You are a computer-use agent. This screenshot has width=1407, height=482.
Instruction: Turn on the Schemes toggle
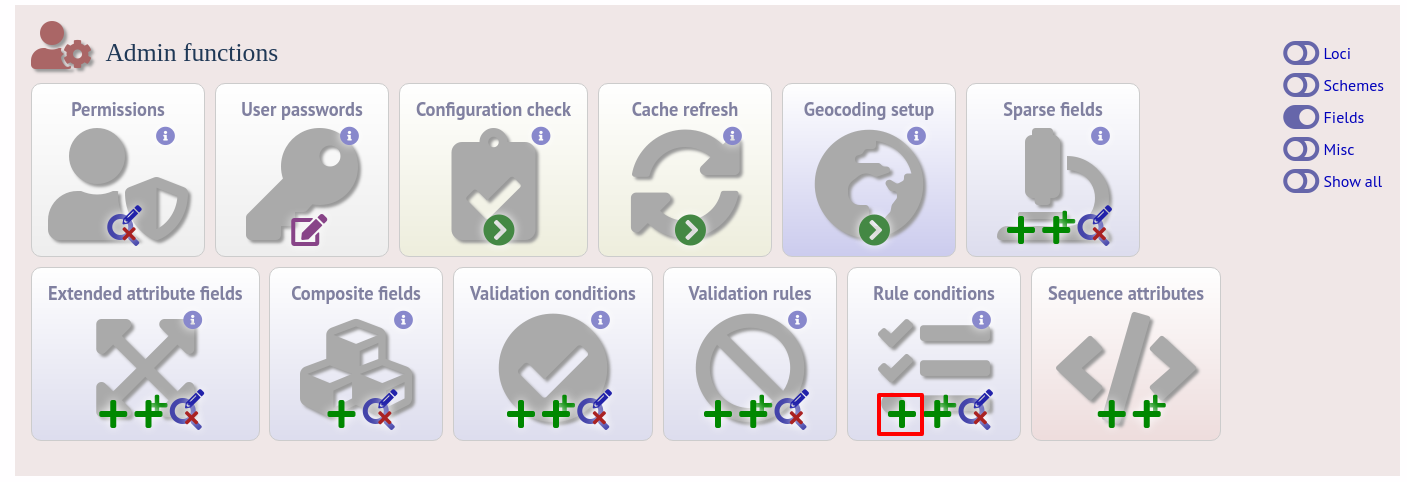pos(1301,85)
